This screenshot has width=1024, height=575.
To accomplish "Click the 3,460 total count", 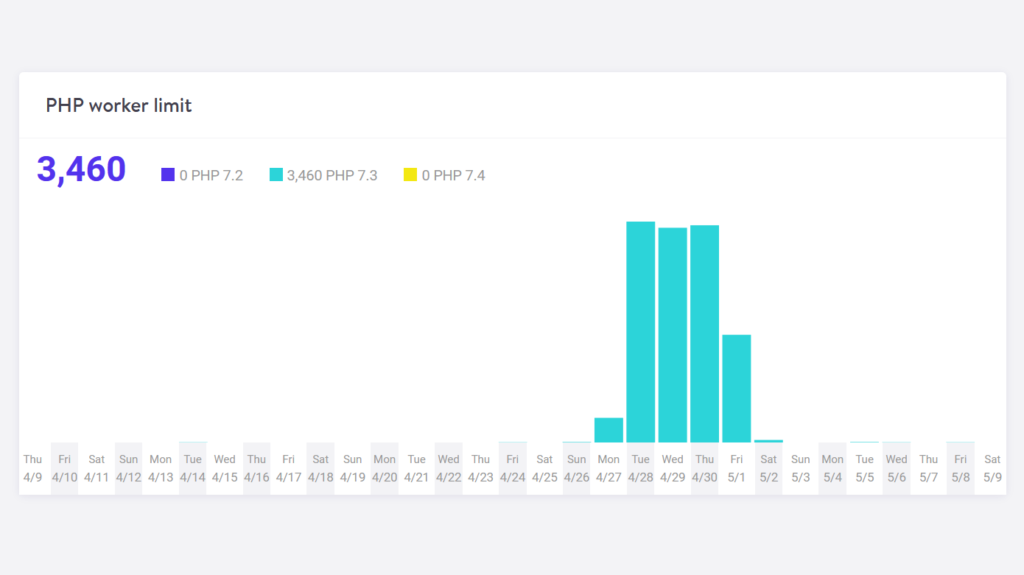I will (81, 170).
